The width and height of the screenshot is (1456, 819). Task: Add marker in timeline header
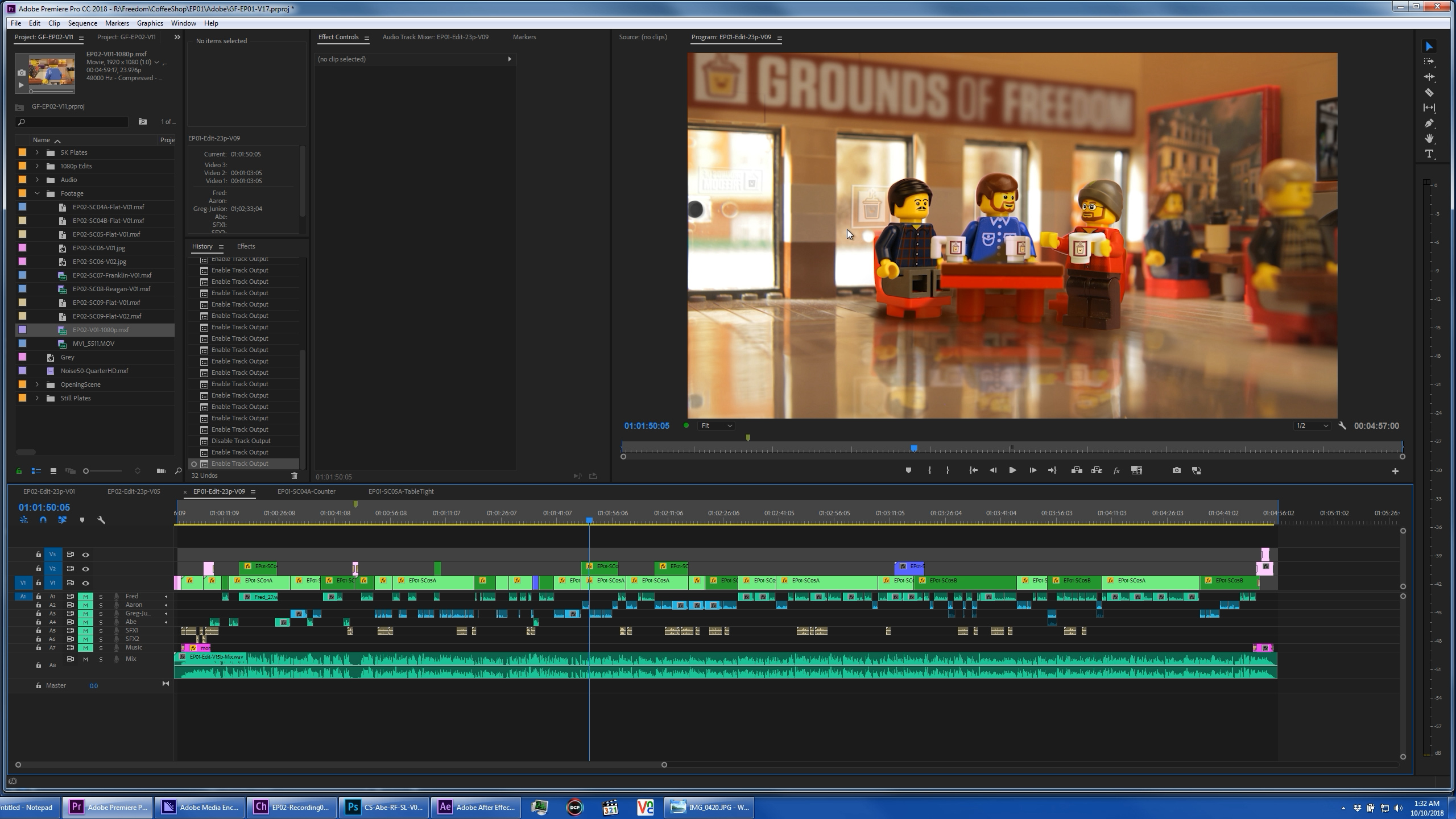(82, 520)
